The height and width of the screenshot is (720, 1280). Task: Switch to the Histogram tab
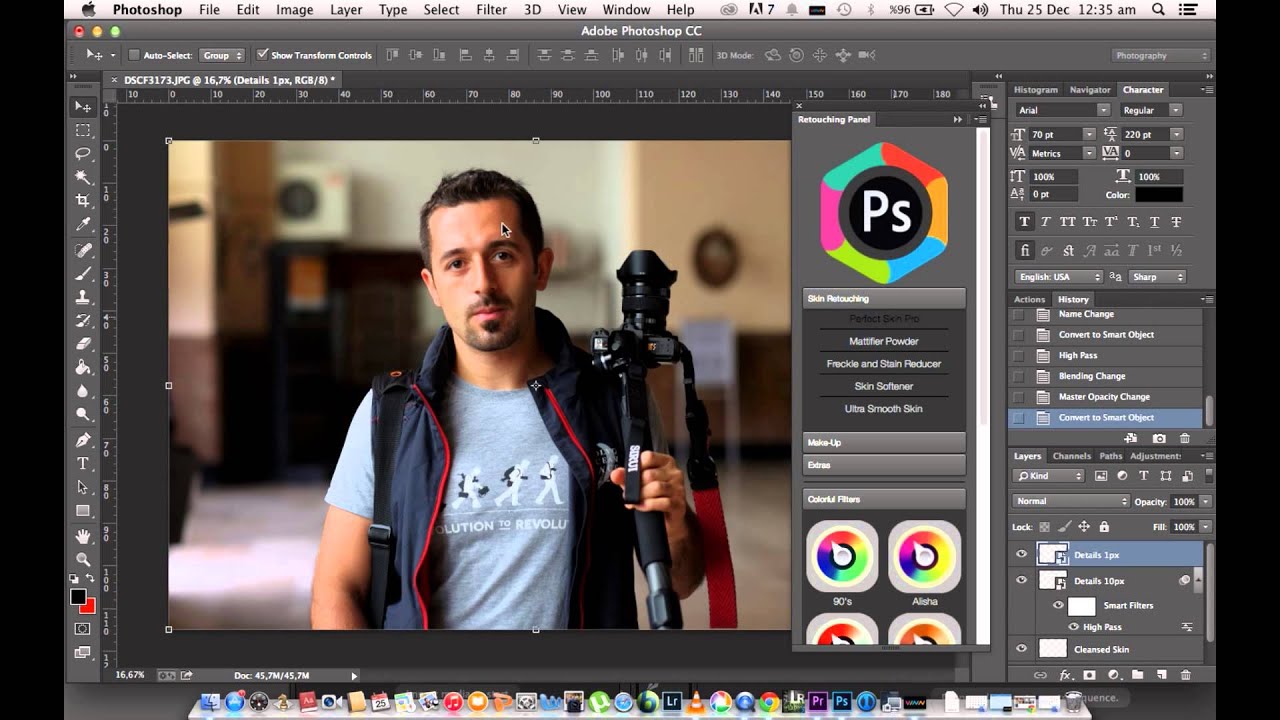[1035, 90]
